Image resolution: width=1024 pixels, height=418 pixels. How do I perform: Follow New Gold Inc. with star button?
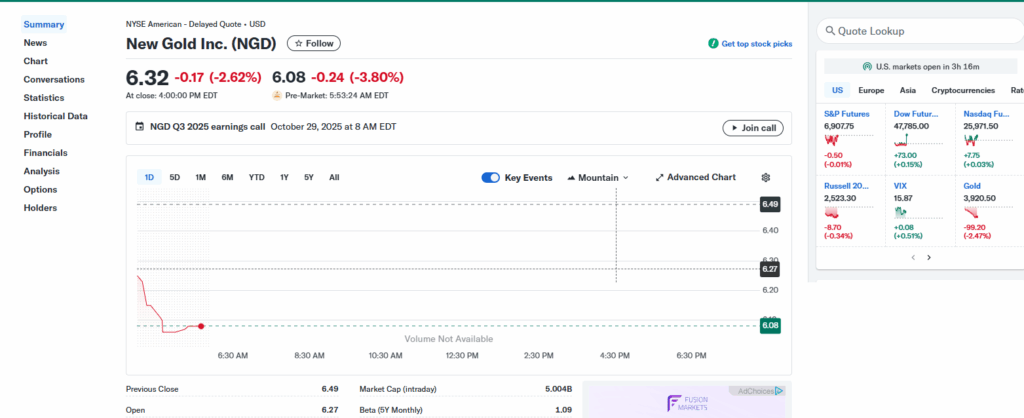tap(313, 43)
